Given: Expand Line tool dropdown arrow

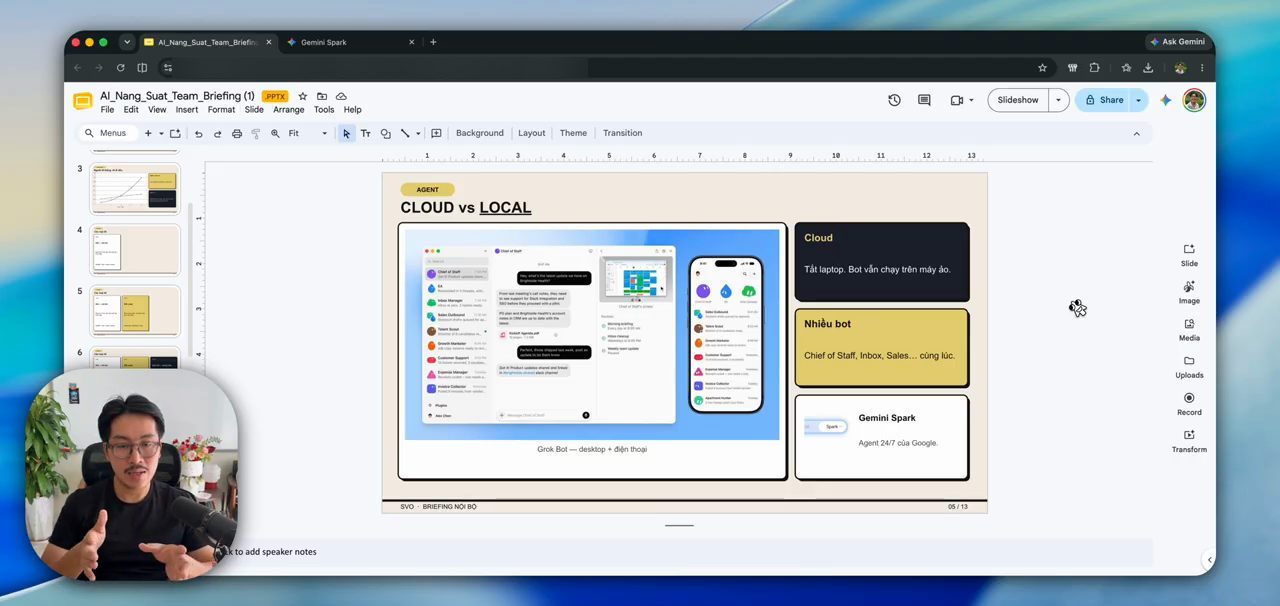Looking at the screenshot, I should tap(418, 133).
